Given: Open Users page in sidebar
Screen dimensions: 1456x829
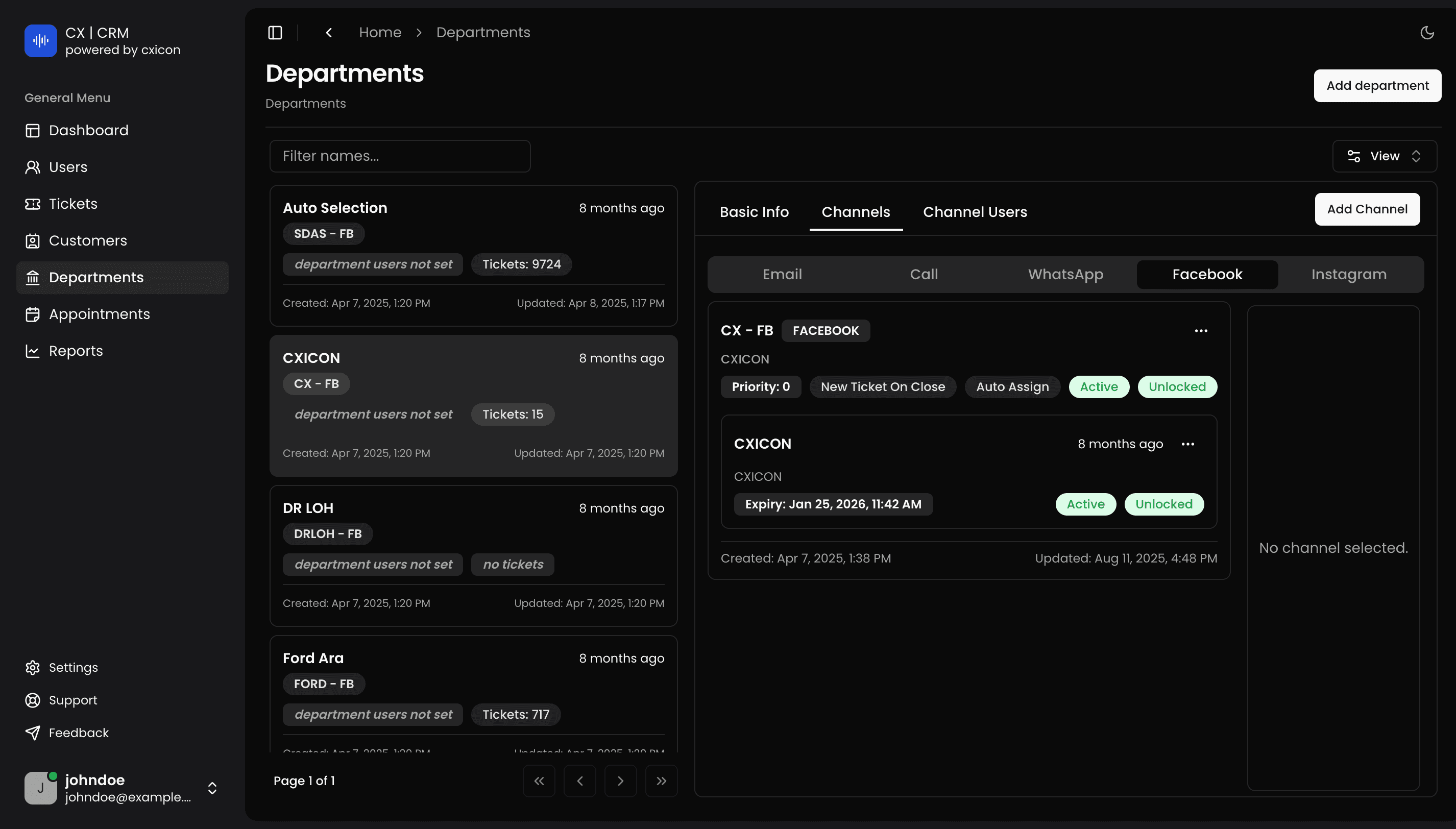Looking at the screenshot, I should [123, 167].
